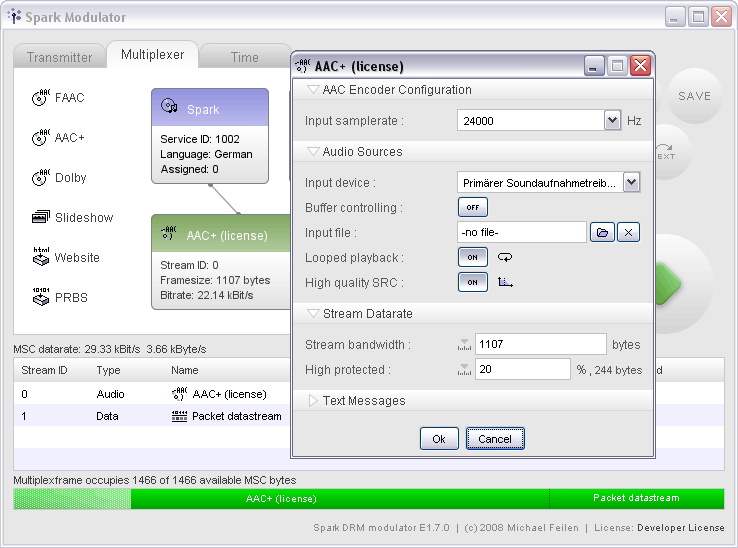738x548 pixels.
Task: Click the Stream ID column header
Action: [x=44, y=370]
